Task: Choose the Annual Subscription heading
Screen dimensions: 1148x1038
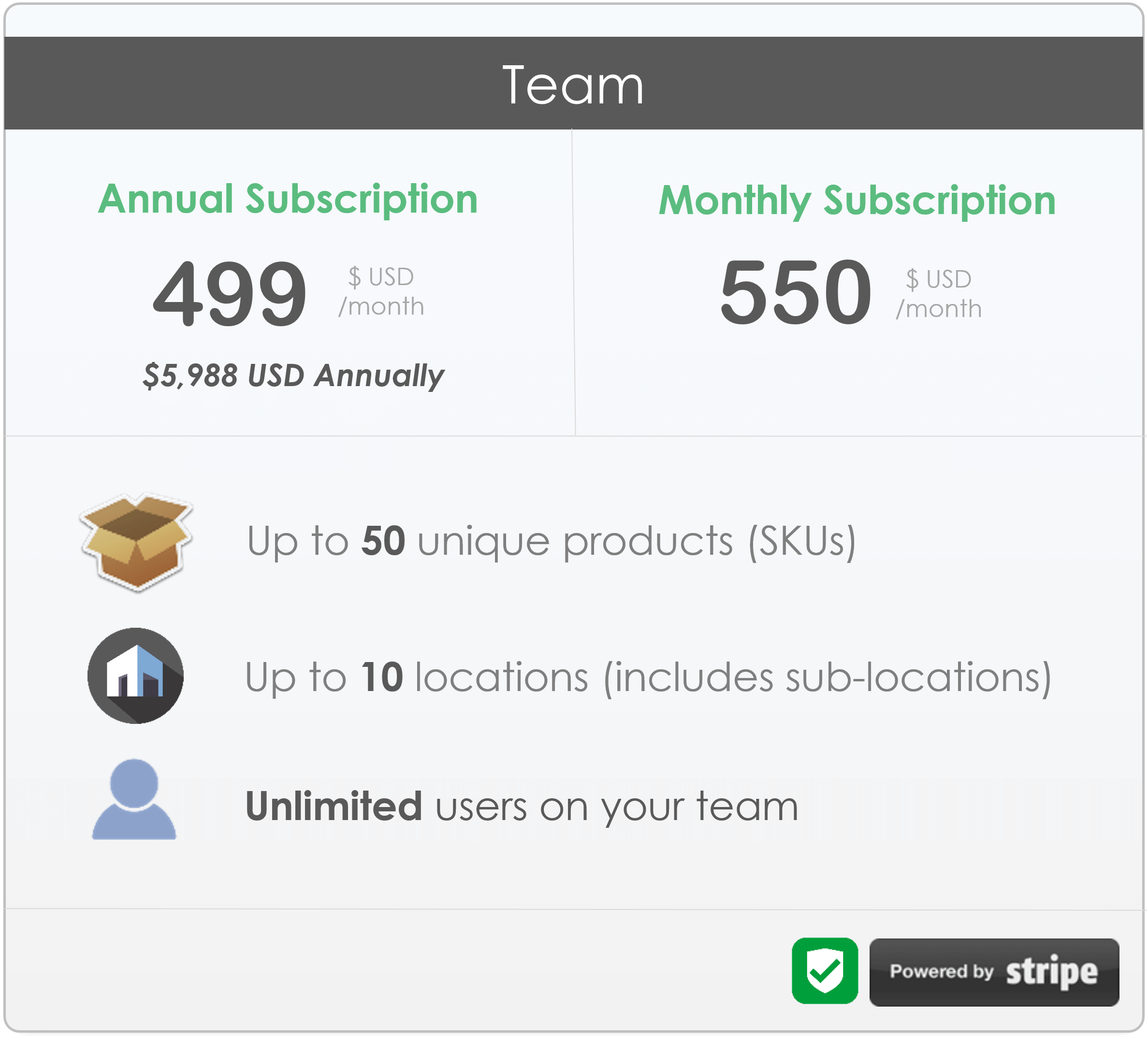Action: tap(288, 199)
